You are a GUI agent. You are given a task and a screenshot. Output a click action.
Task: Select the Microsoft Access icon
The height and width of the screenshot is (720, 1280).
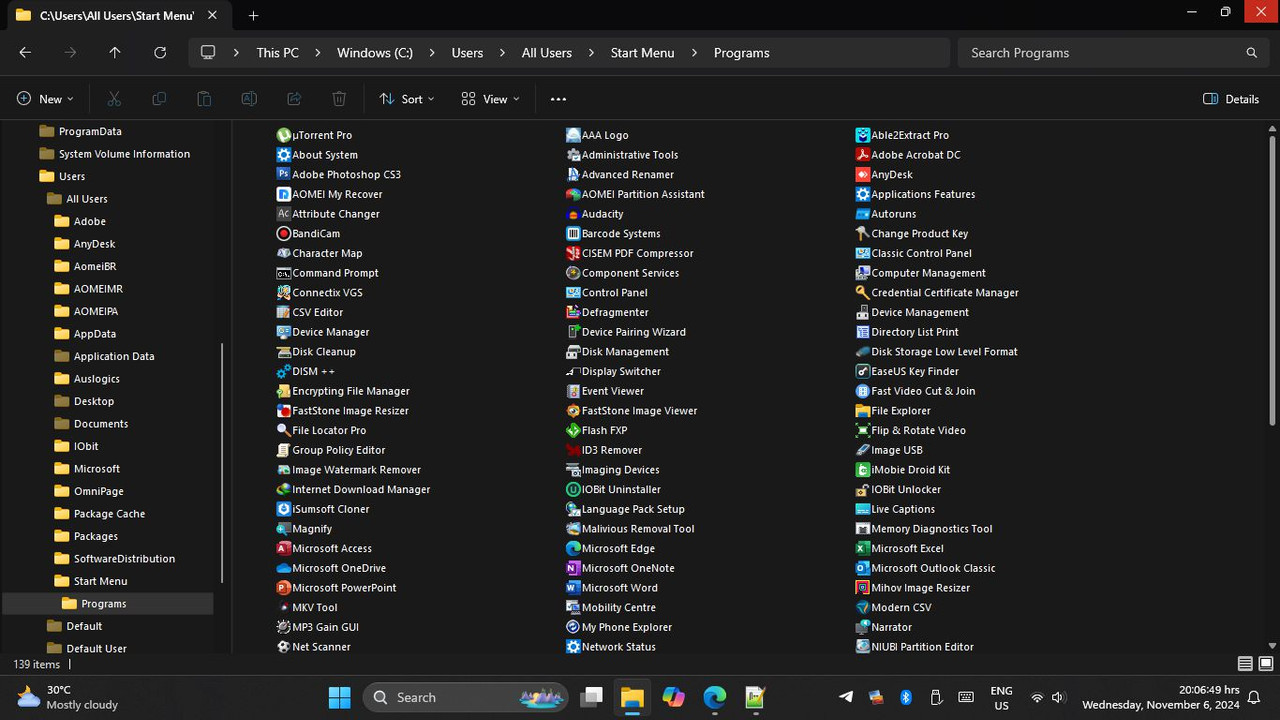[284, 548]
